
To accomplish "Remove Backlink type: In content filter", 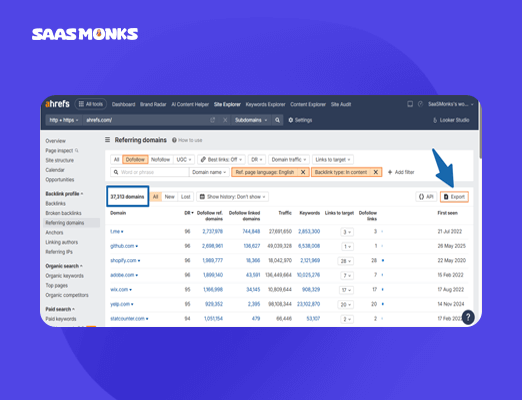I will tap(376, 172).
